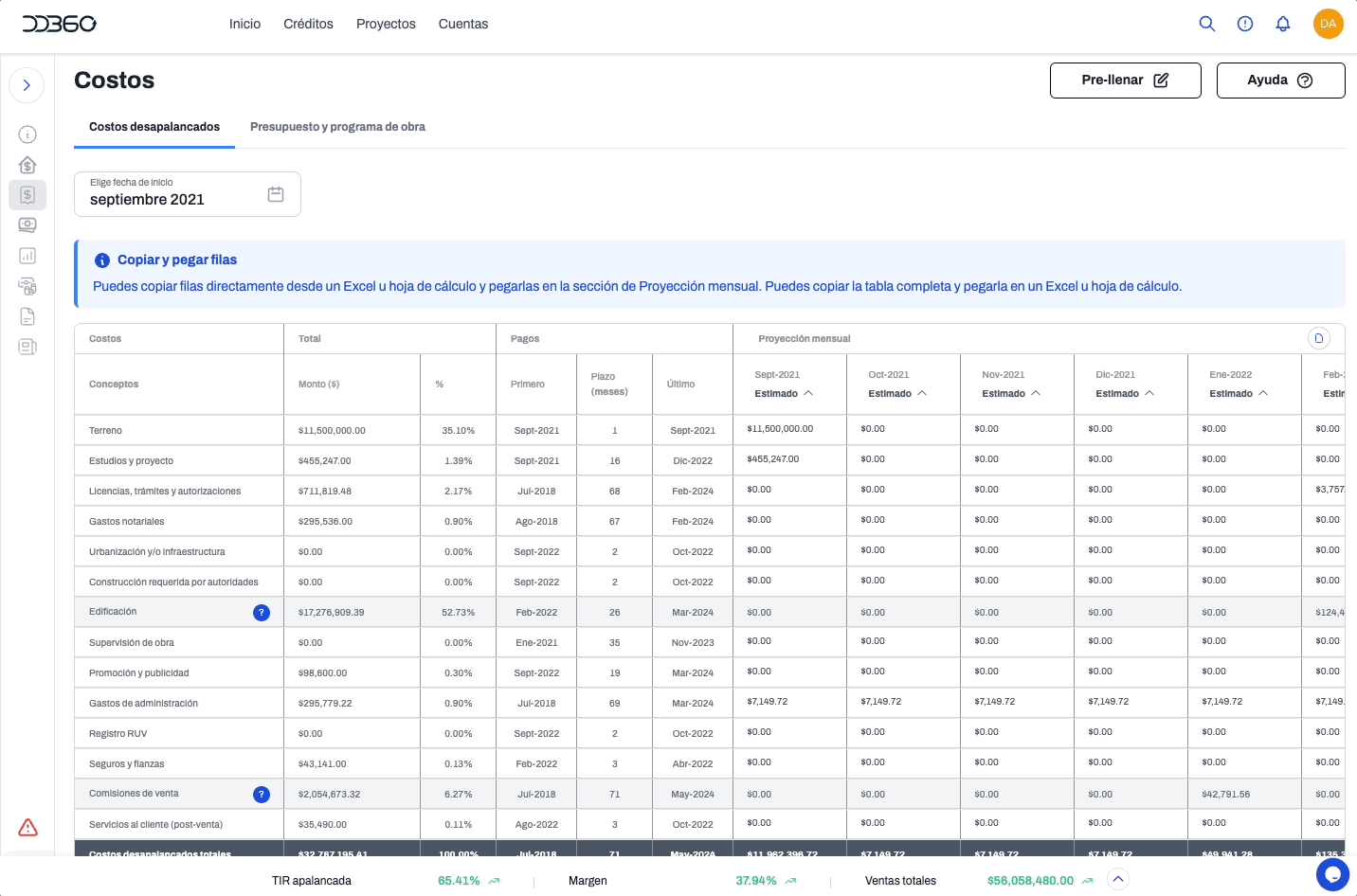Collapse the Sept-2021 Estimado column chevron
Viewport: 1357px width, 896px height.
pyautogui.click(x=808, y=393)
